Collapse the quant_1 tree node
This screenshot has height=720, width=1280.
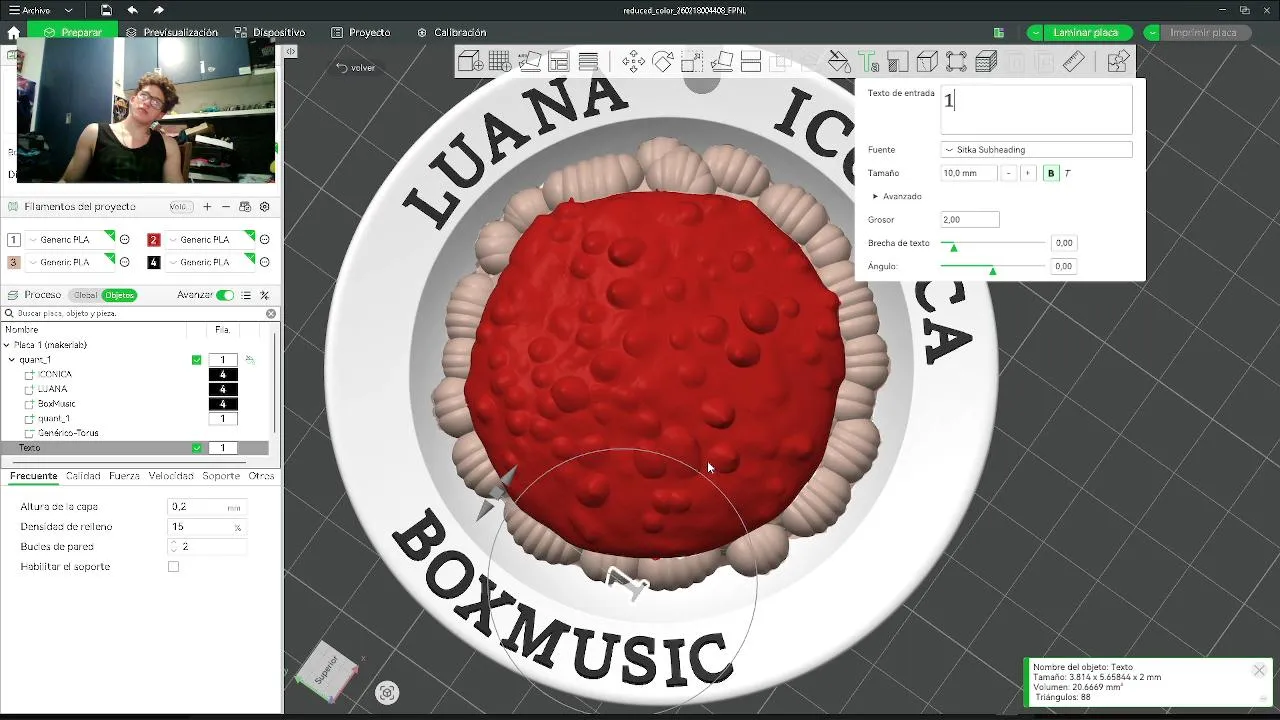[x=12, y=360]
